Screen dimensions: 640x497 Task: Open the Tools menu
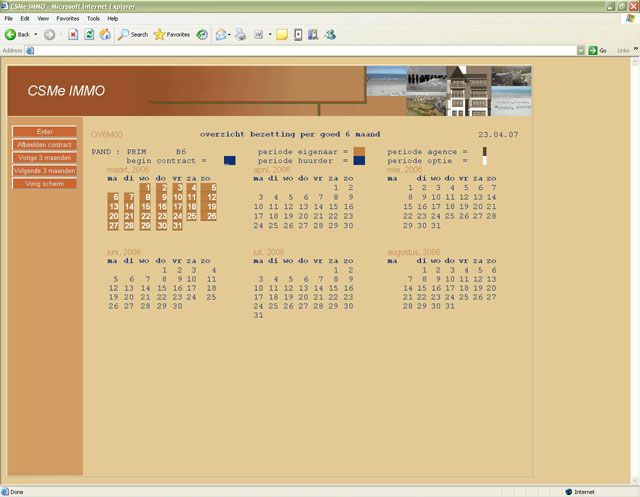coord(93,18)
